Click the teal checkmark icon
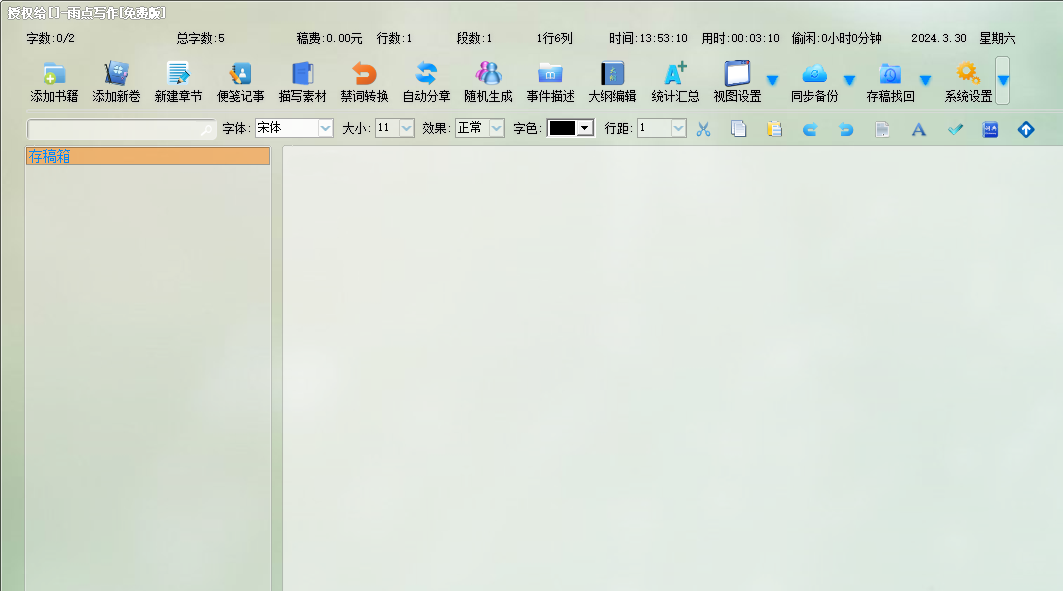The image size is (1063, 591). pyautogui.click(x=955, y=129)
